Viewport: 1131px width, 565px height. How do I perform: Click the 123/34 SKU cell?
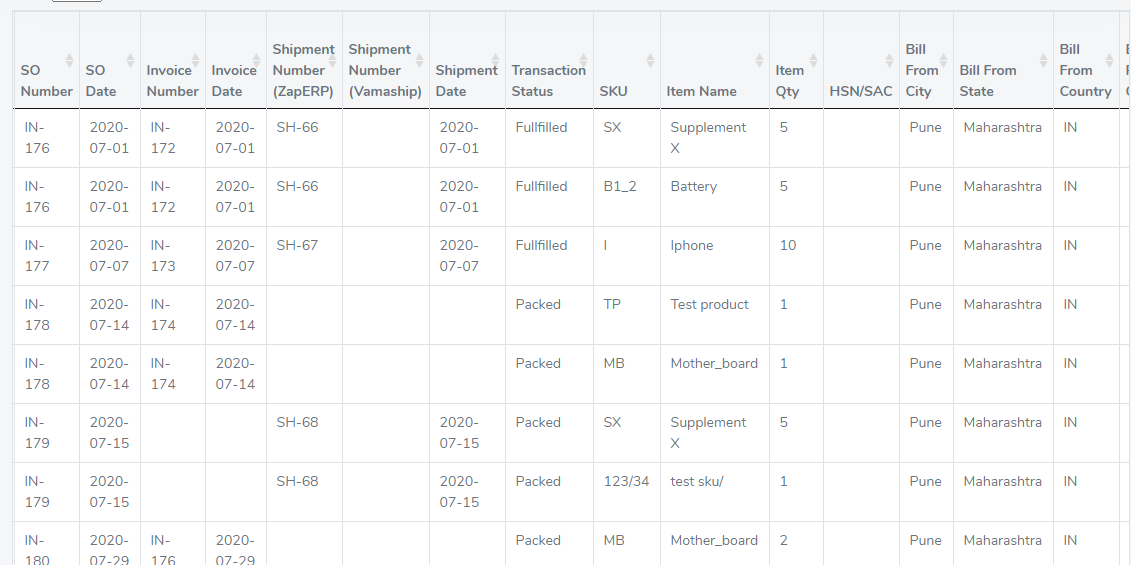click(627, 492)
